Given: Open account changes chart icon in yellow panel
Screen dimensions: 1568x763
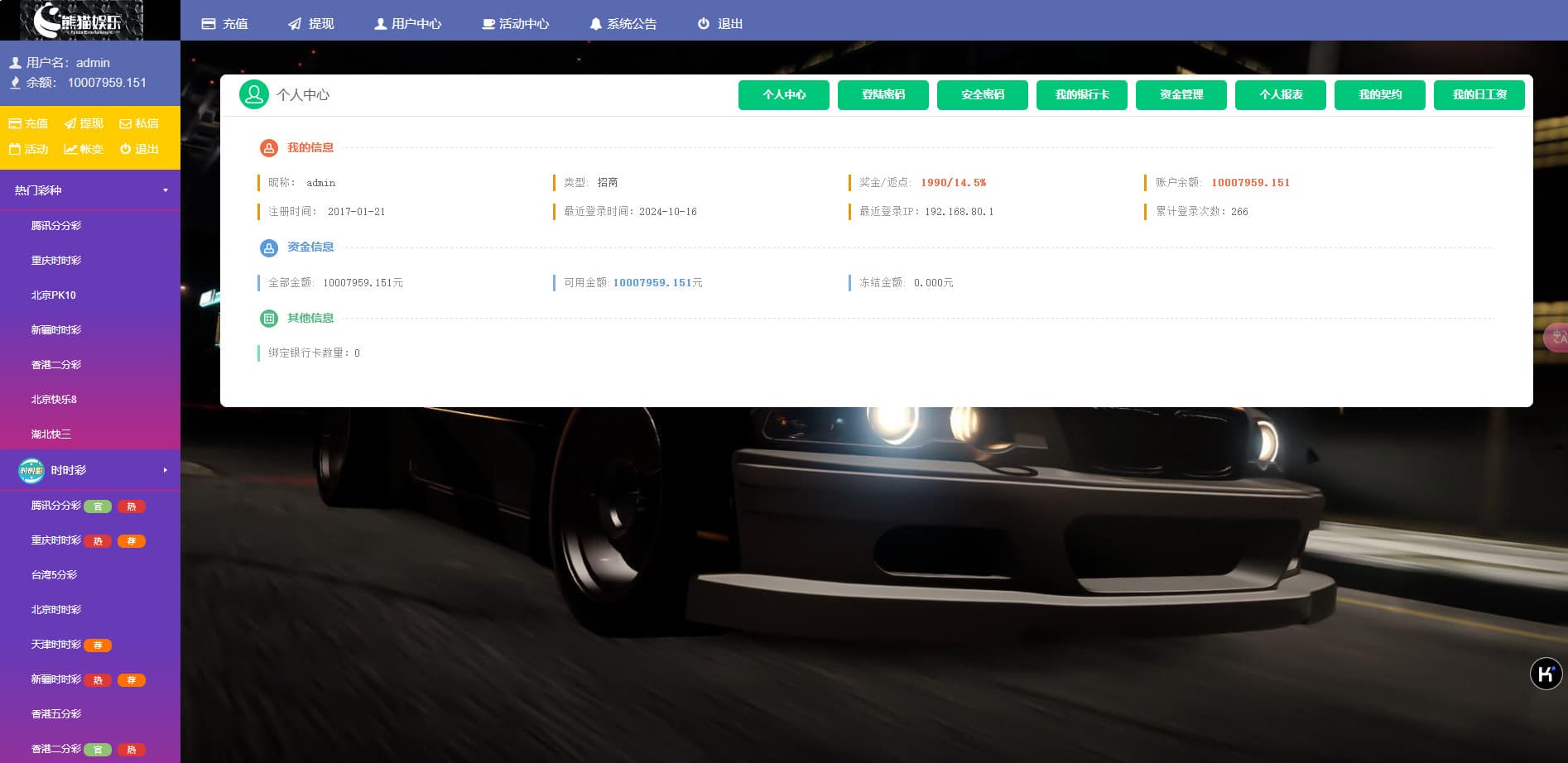Looking at the screenshot, I should tap(70, 150).
